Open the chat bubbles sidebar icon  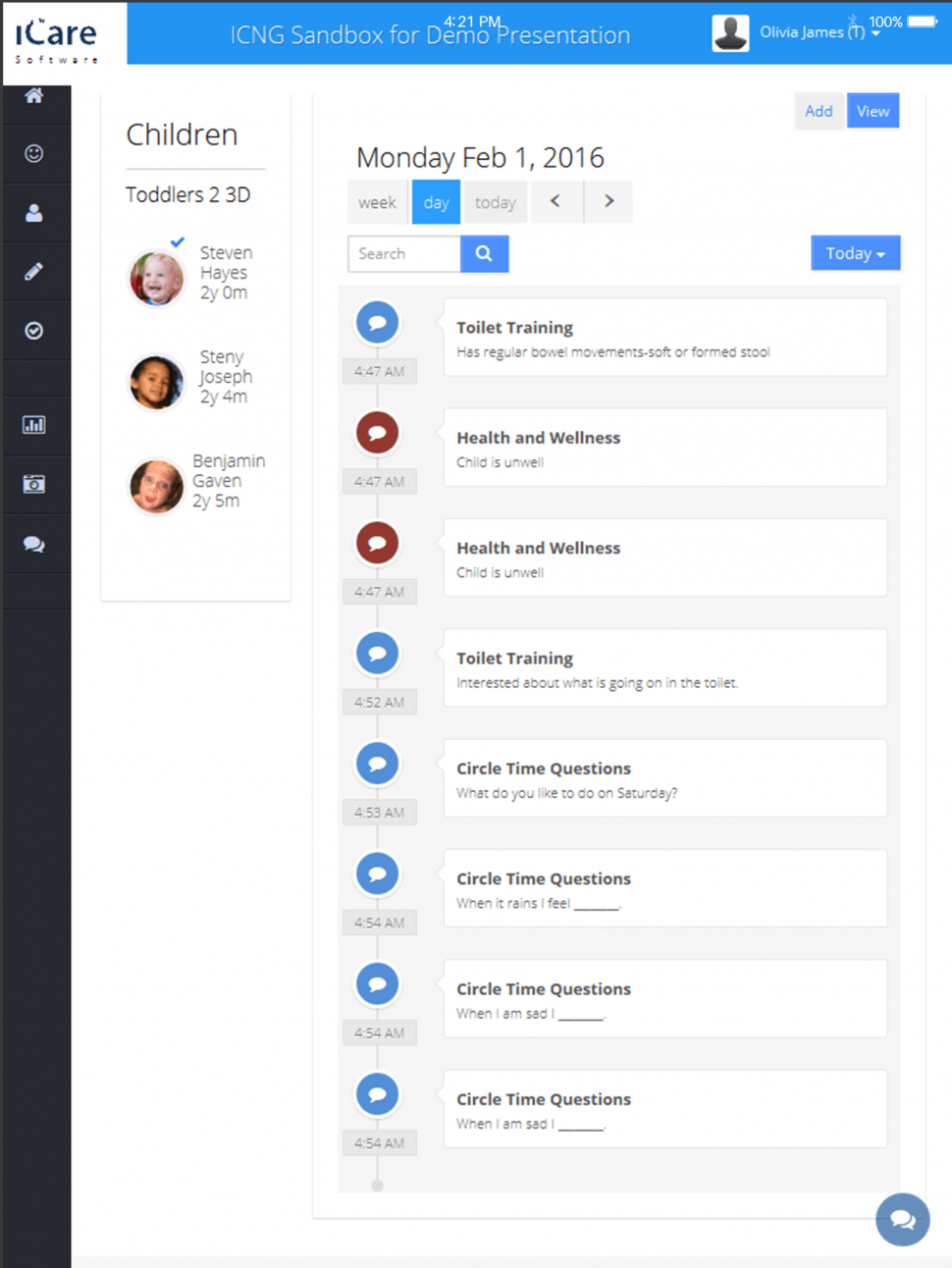coord(34,544)
